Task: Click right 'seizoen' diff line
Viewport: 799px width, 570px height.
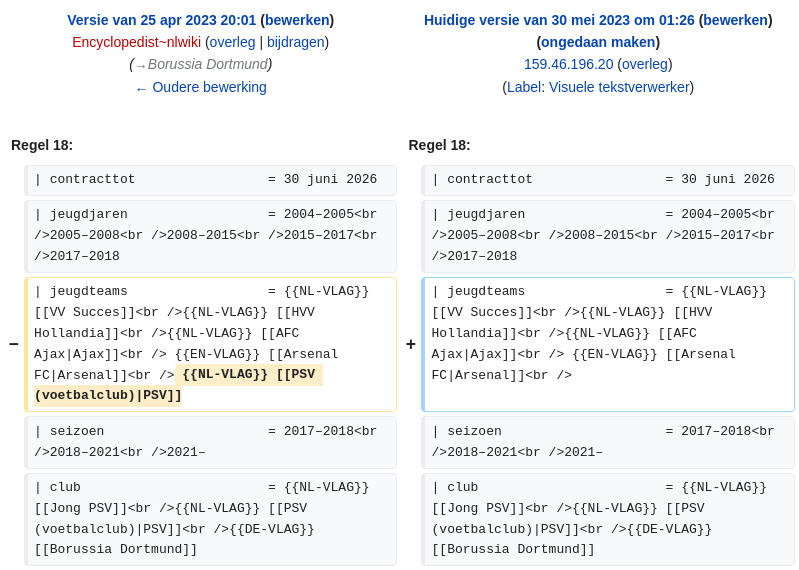Action: click(608, 442)
